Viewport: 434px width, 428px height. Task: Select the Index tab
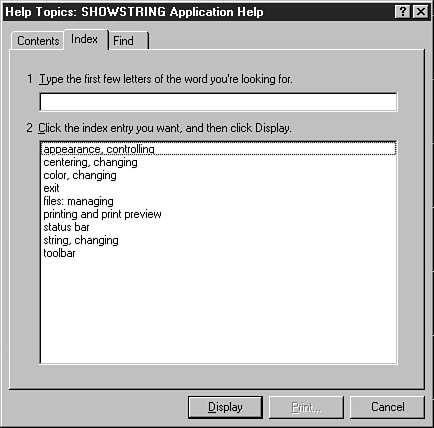[x=85, y=39]
